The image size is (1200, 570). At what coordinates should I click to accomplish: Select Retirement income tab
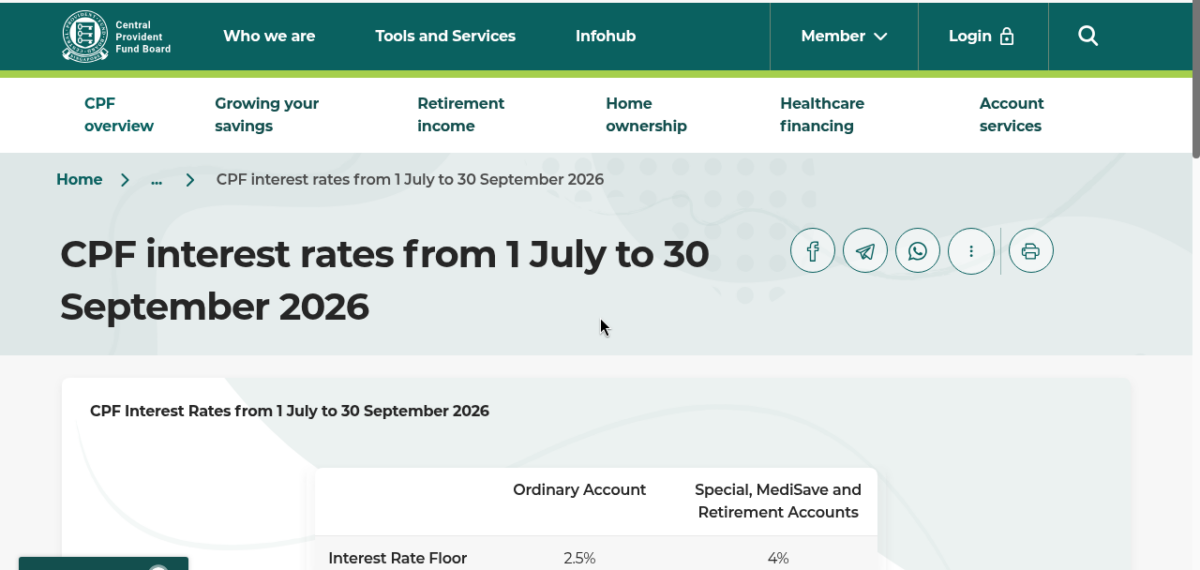coord(461,115)
